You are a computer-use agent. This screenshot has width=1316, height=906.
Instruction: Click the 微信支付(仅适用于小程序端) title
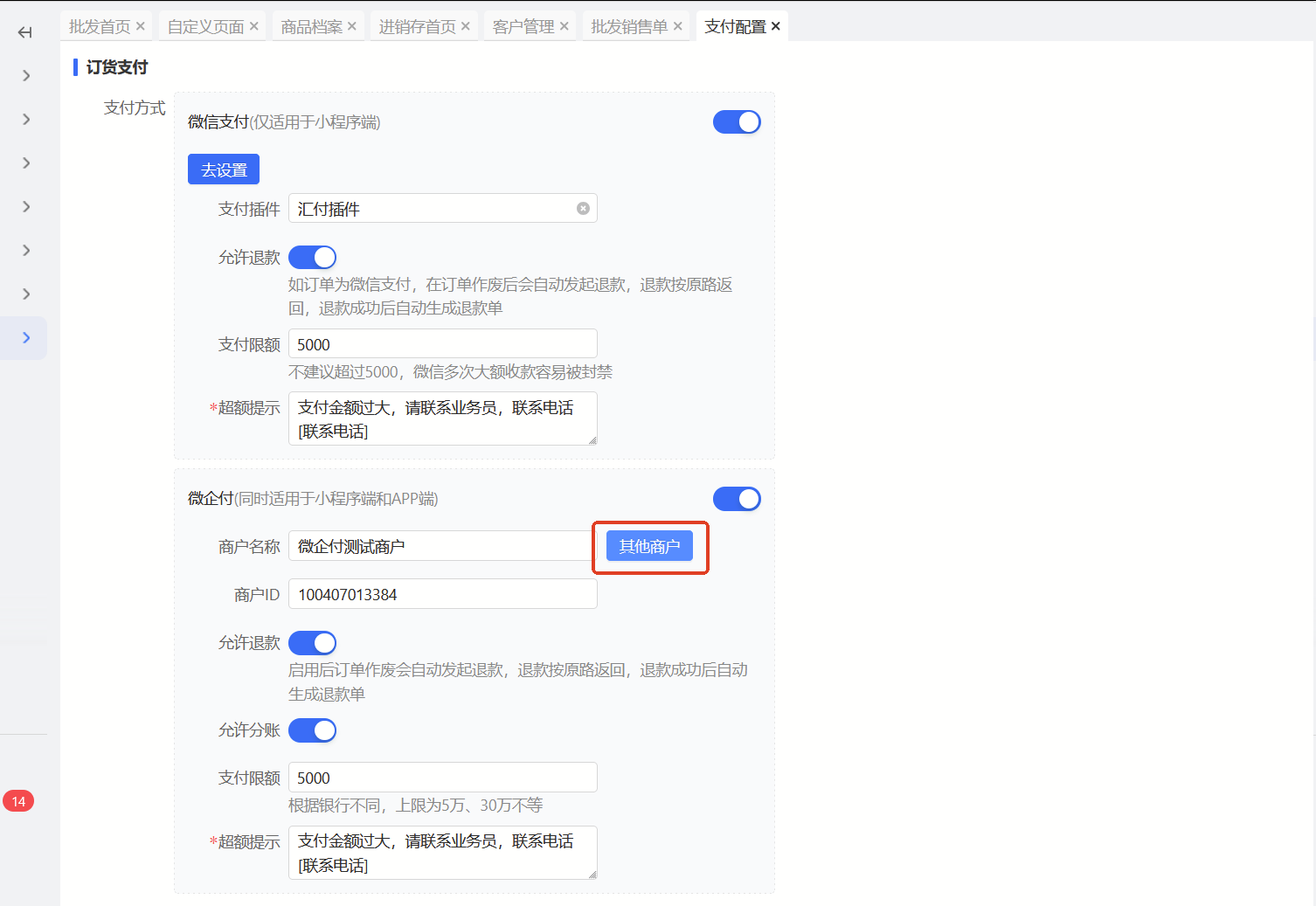[x=284, y=122]
